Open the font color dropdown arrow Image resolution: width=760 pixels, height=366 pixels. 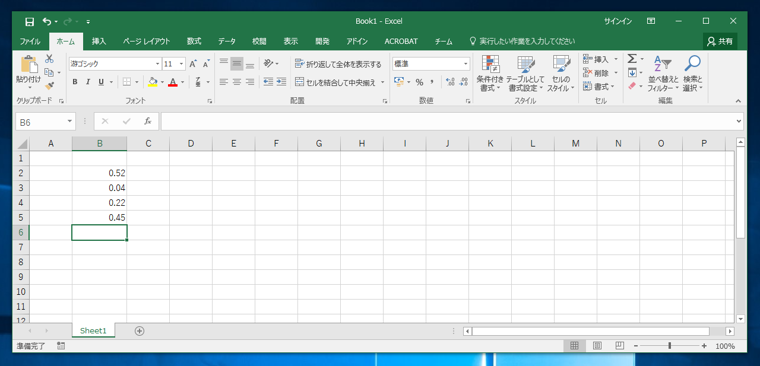click(182, 82)
